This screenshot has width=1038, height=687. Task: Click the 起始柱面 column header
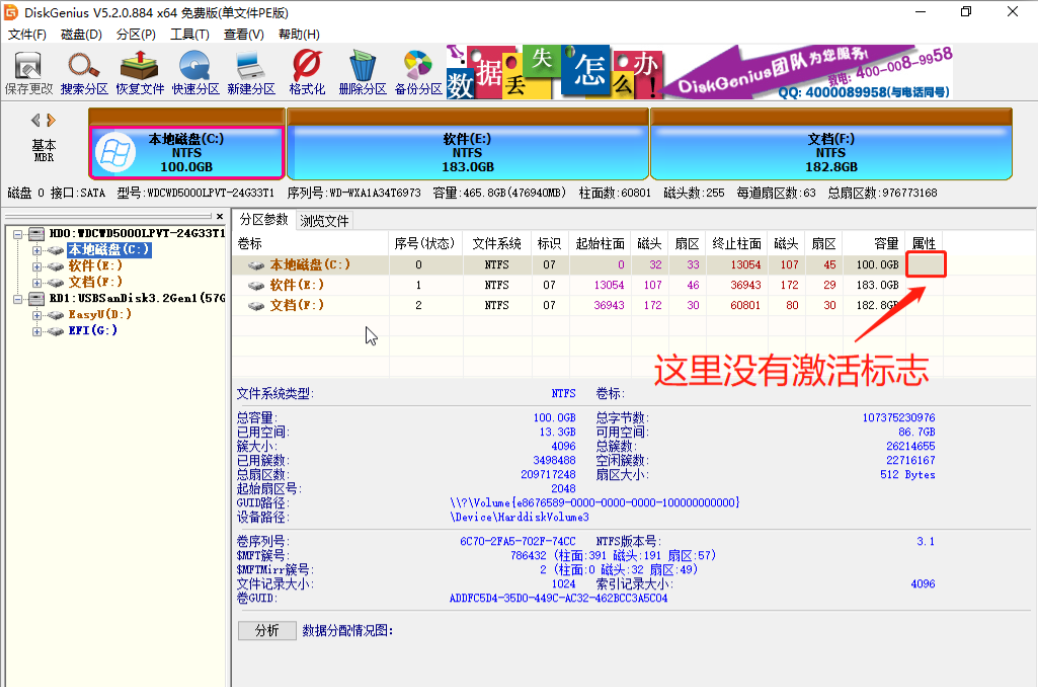click(x=600, y=244)
